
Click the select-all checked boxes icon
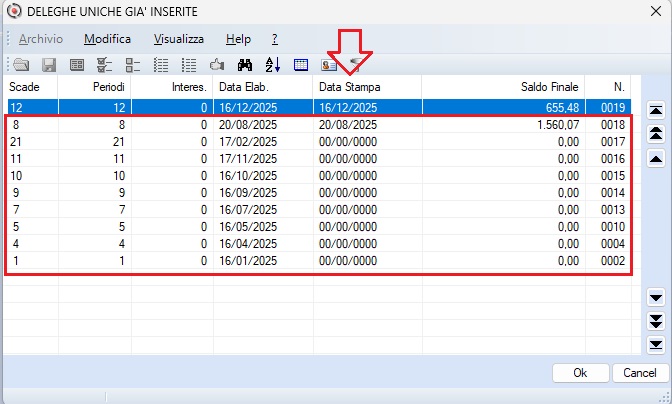[105, 65]
